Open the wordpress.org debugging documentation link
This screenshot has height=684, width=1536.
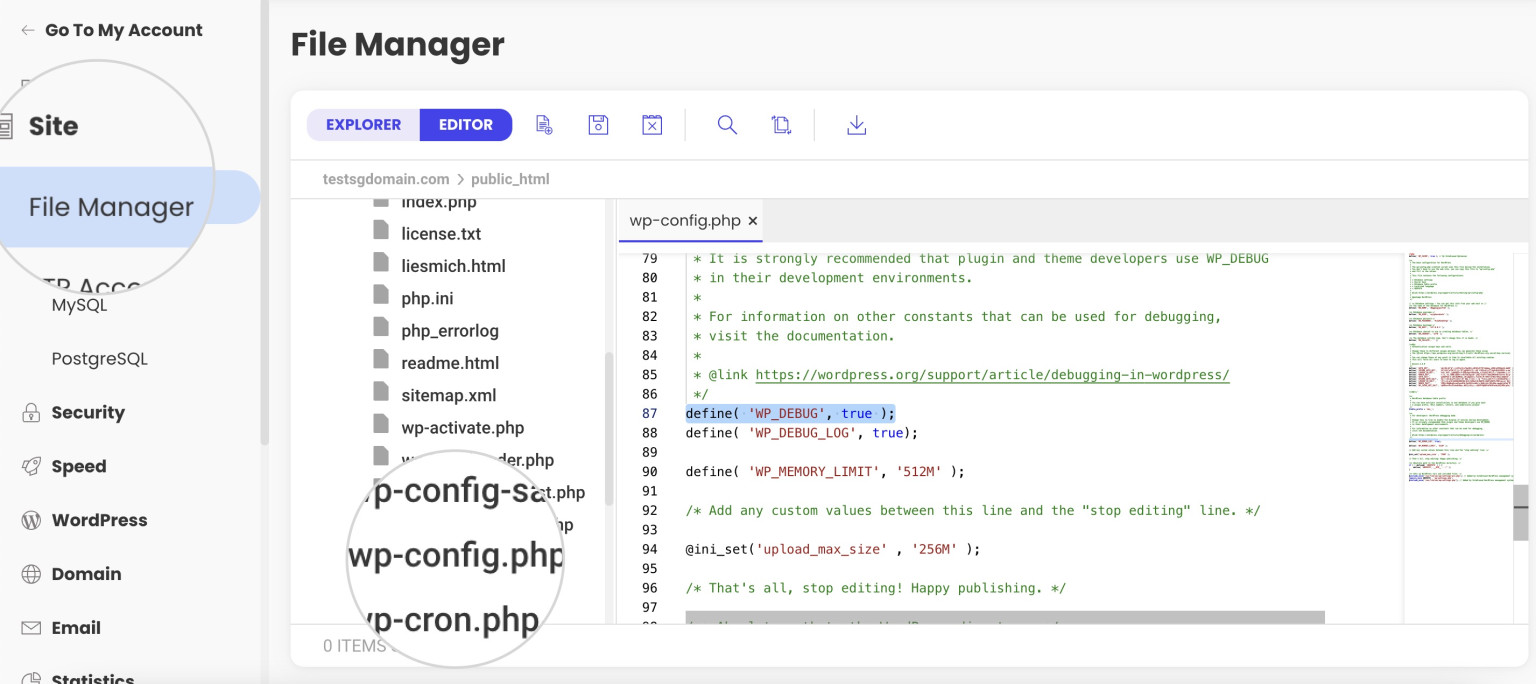click(992, 375)
